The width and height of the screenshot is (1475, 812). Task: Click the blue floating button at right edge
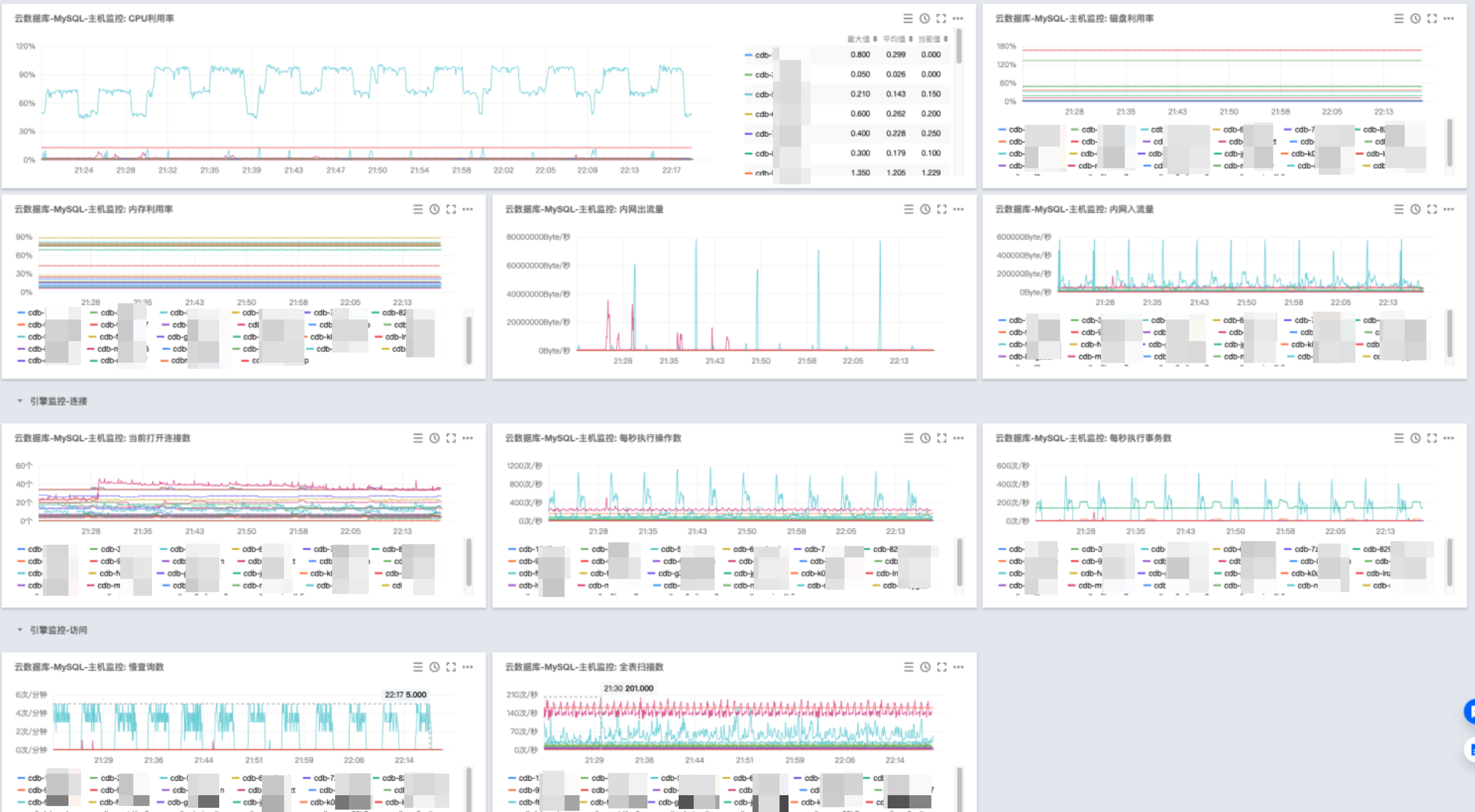pyautogui.click(x=1470, y=712)
